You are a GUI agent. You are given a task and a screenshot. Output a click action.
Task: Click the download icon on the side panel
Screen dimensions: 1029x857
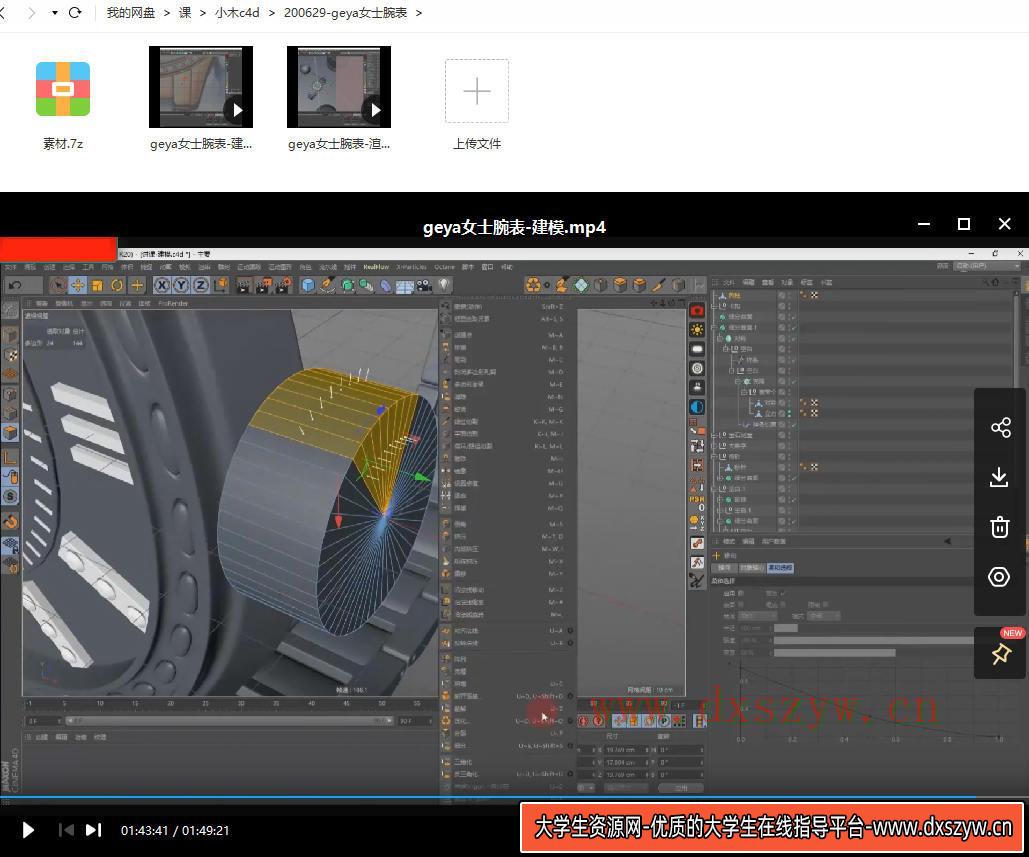999,477
